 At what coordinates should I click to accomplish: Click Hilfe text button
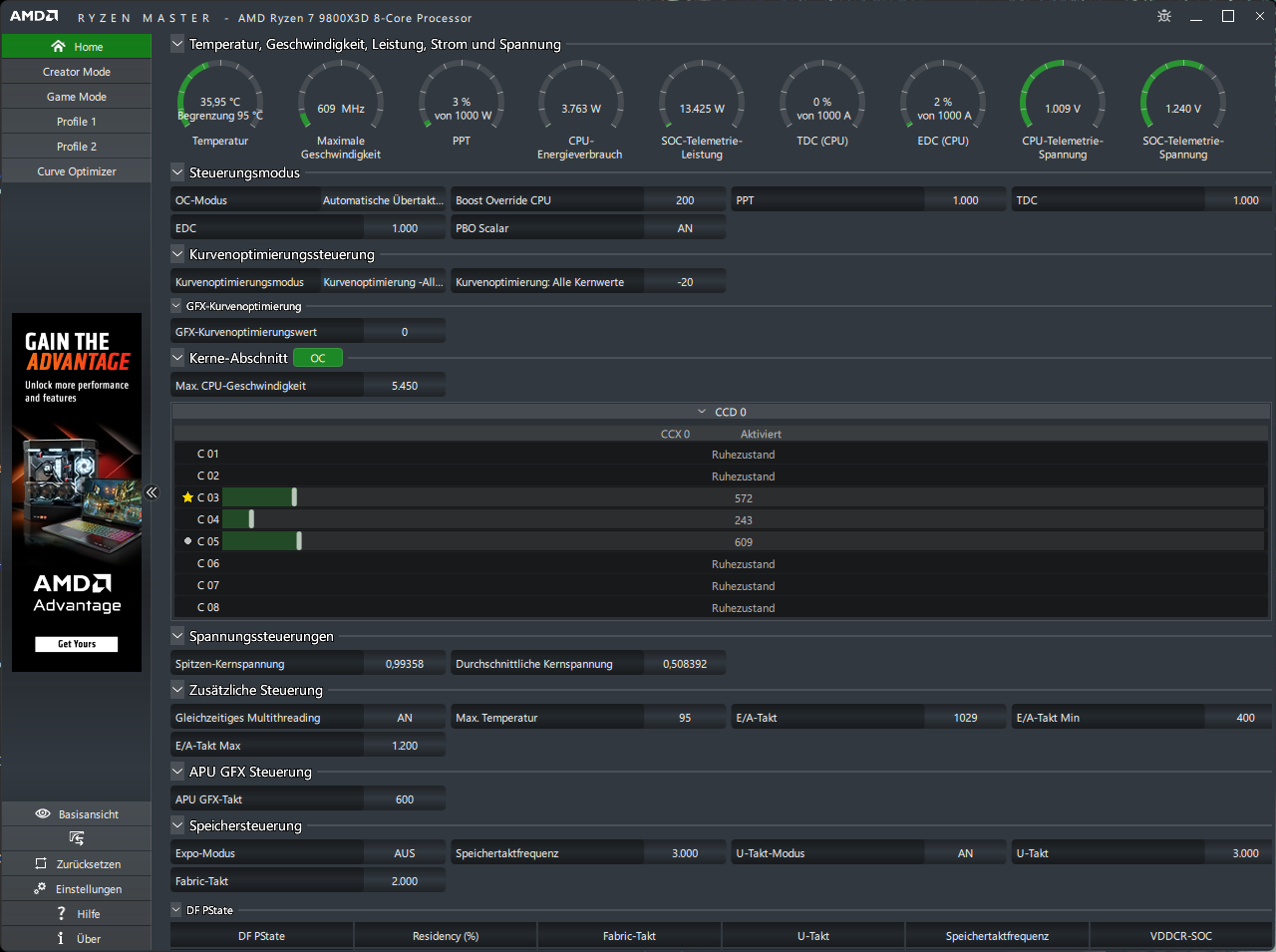coord(89,914)
